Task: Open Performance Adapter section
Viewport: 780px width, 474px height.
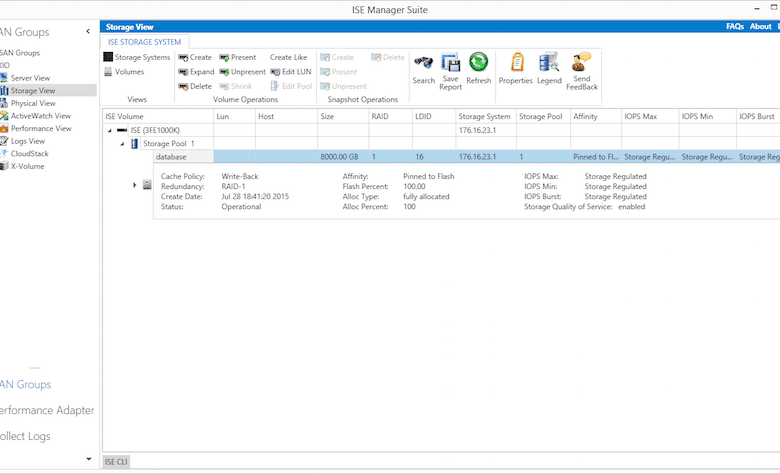Action: pos(47,410)
